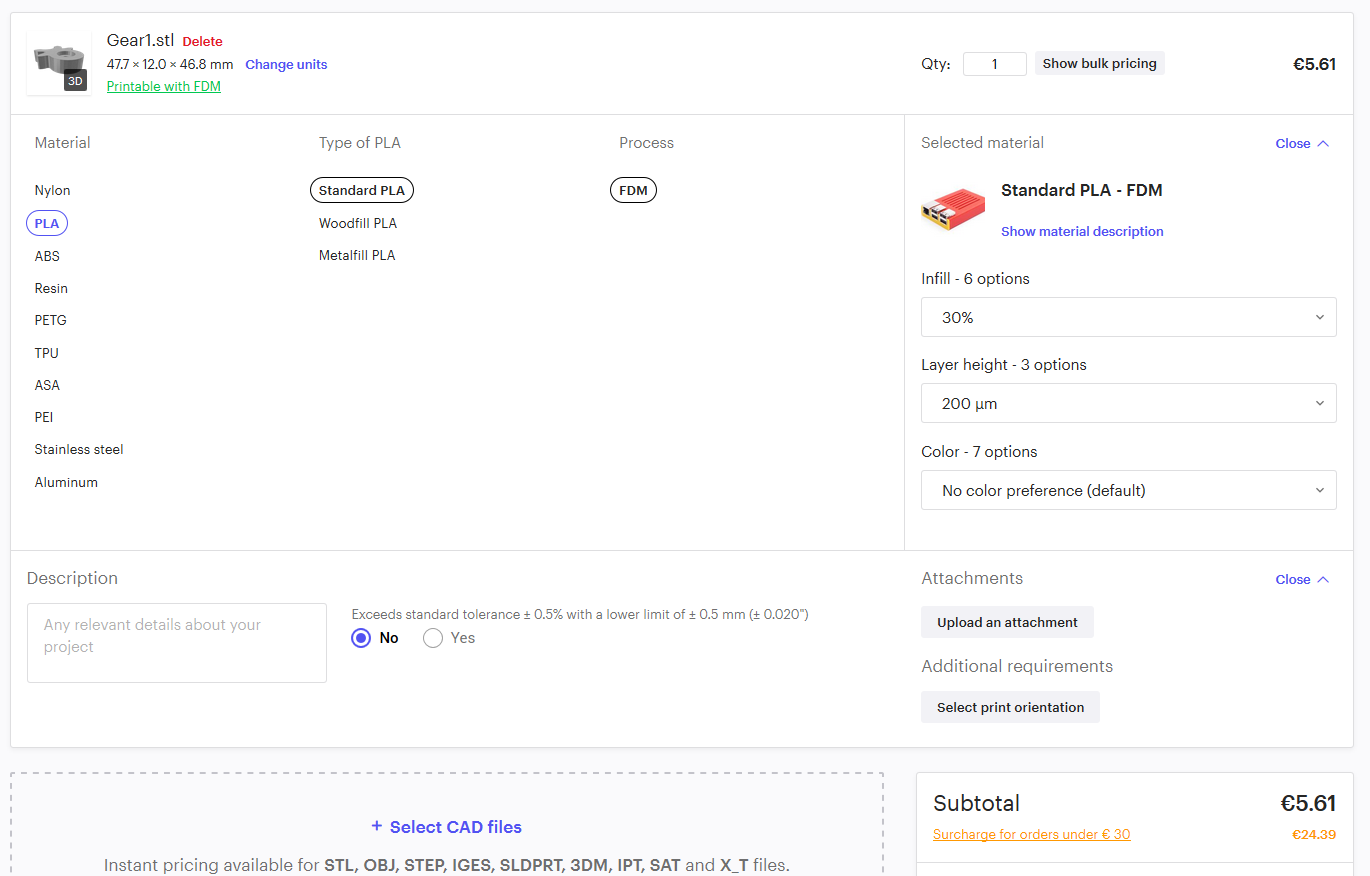Click Select print orientation
The height and width of the screenshot is (876, 1370).
point(1010,707)
